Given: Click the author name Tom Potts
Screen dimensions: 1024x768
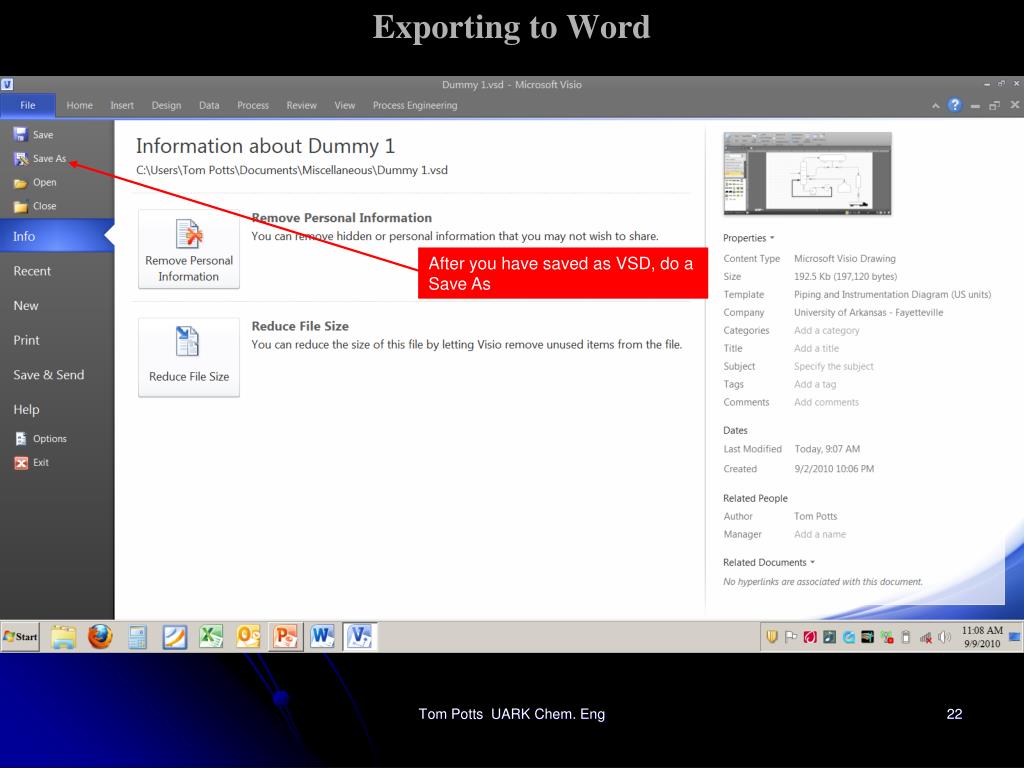Looking at the screenshot, I should pyautogui.click(x=815, y=517).
